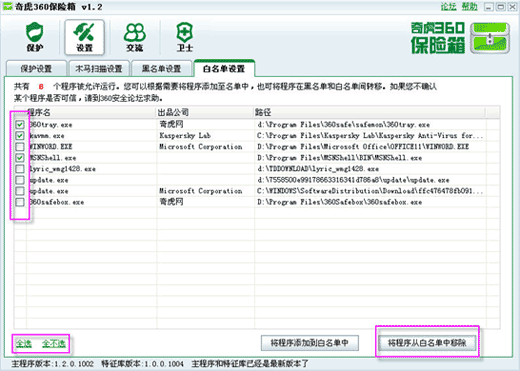Switch to the 黑名单设置 tab
Viewport: 520px width, 371px height.
tap(161, 69)
